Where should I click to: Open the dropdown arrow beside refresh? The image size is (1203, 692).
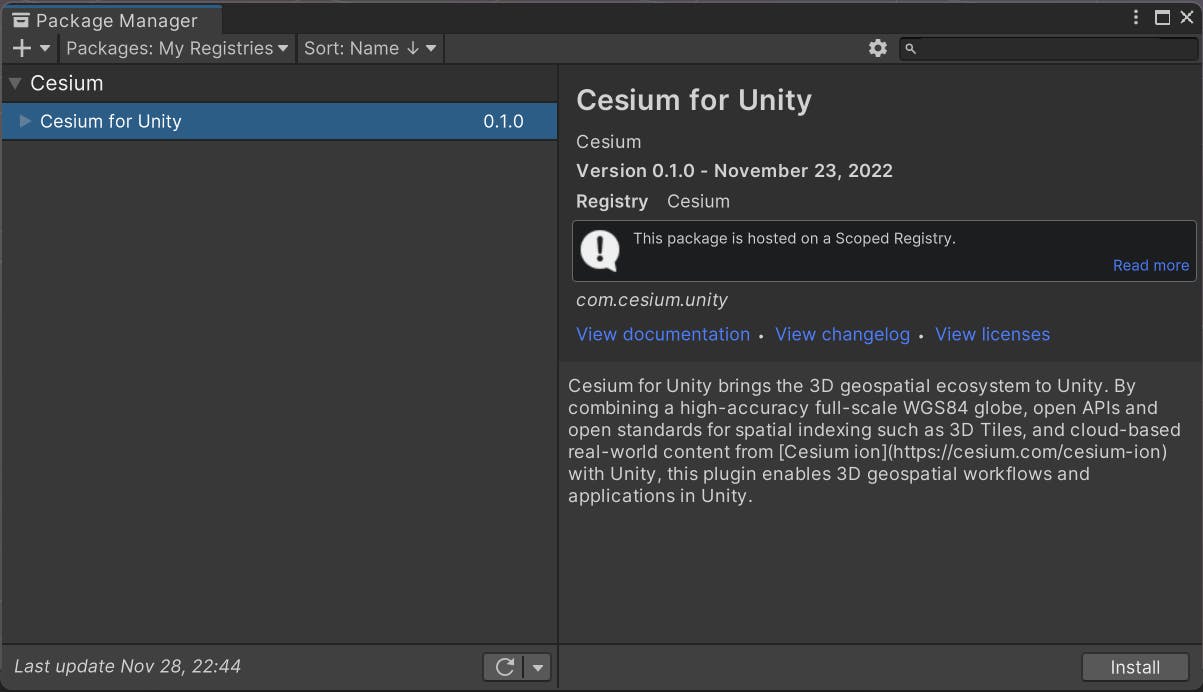(x=539, y=667)
